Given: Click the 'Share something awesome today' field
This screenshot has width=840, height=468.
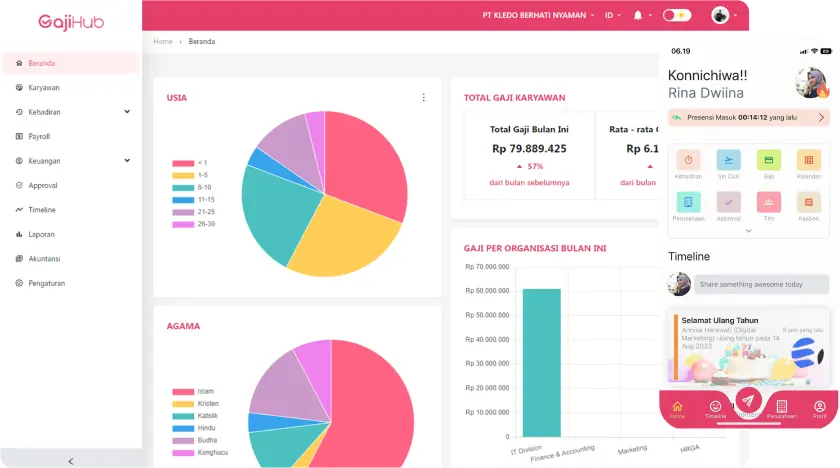Looking at the screenshot, I should click(761, 284).
